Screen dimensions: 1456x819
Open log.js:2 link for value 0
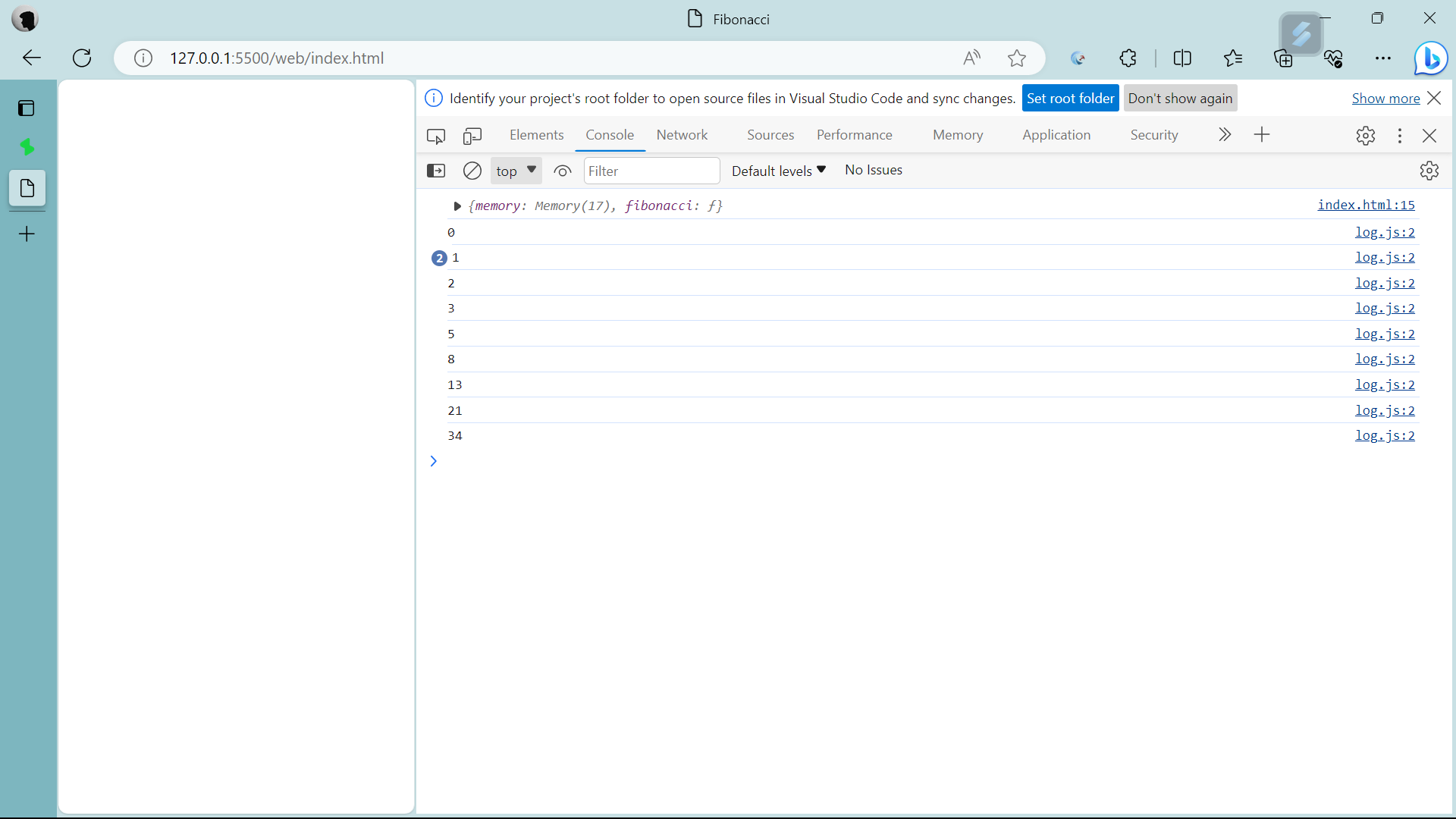tap(1385, 232)
